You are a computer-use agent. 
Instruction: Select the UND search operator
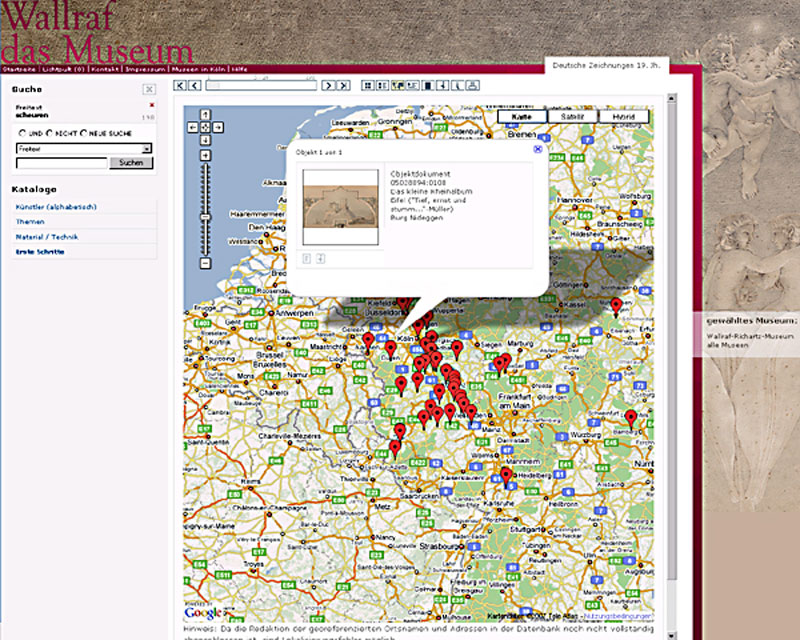[x=22, y=133]
